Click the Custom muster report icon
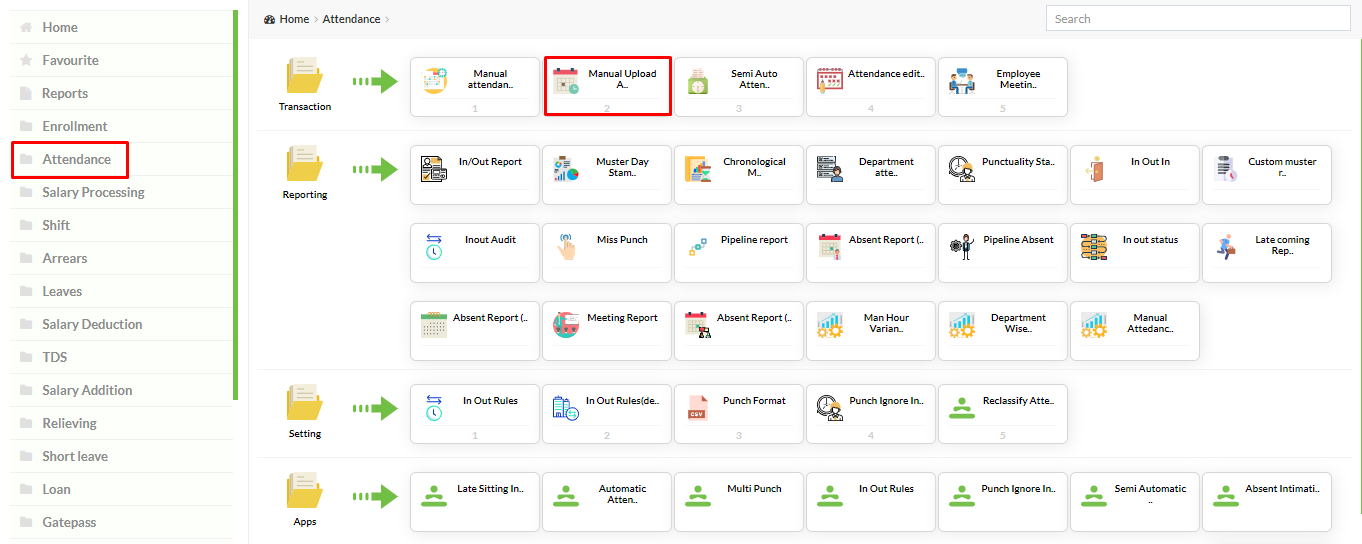Image resolution: width=1362 pixels, height=544 pixels. coord(1226,169)
